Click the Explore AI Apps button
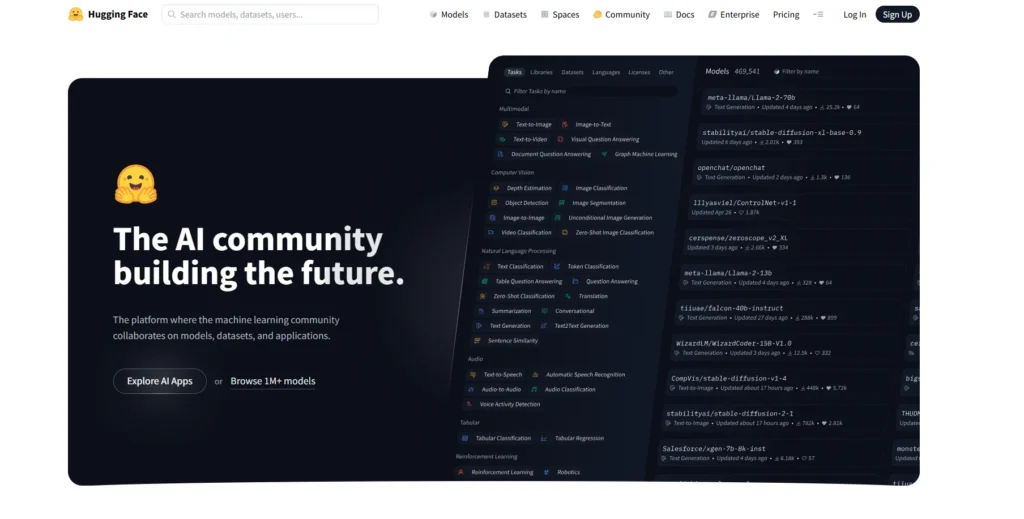1024x519 pixels. tap(160, 381)
